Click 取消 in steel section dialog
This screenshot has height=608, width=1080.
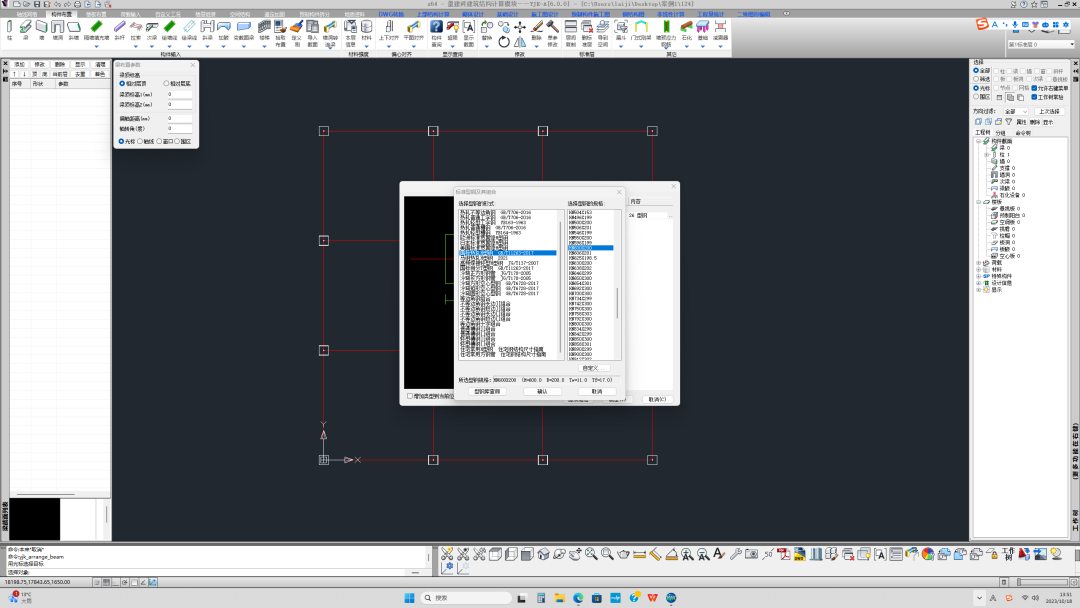tap(597, 392)
